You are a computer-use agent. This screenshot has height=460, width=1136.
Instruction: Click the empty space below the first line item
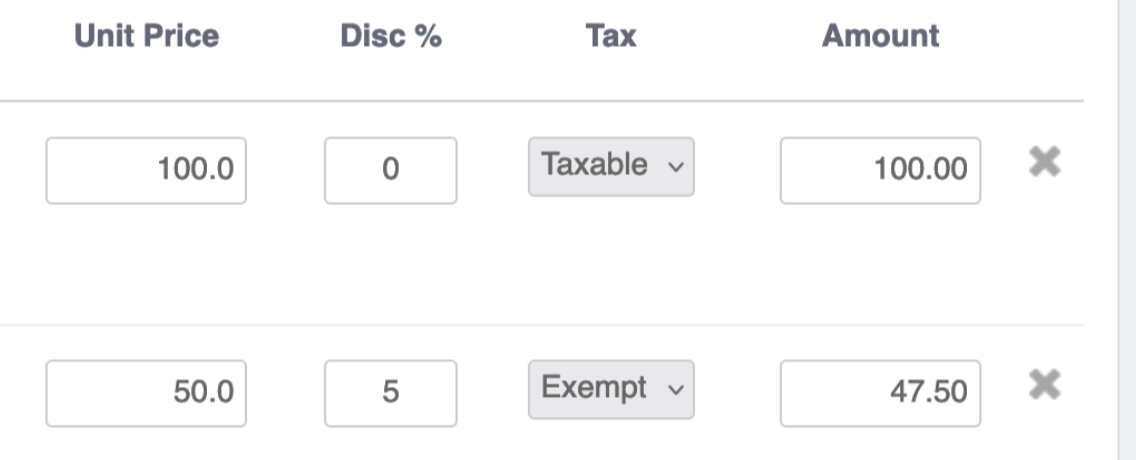(542, 264)
